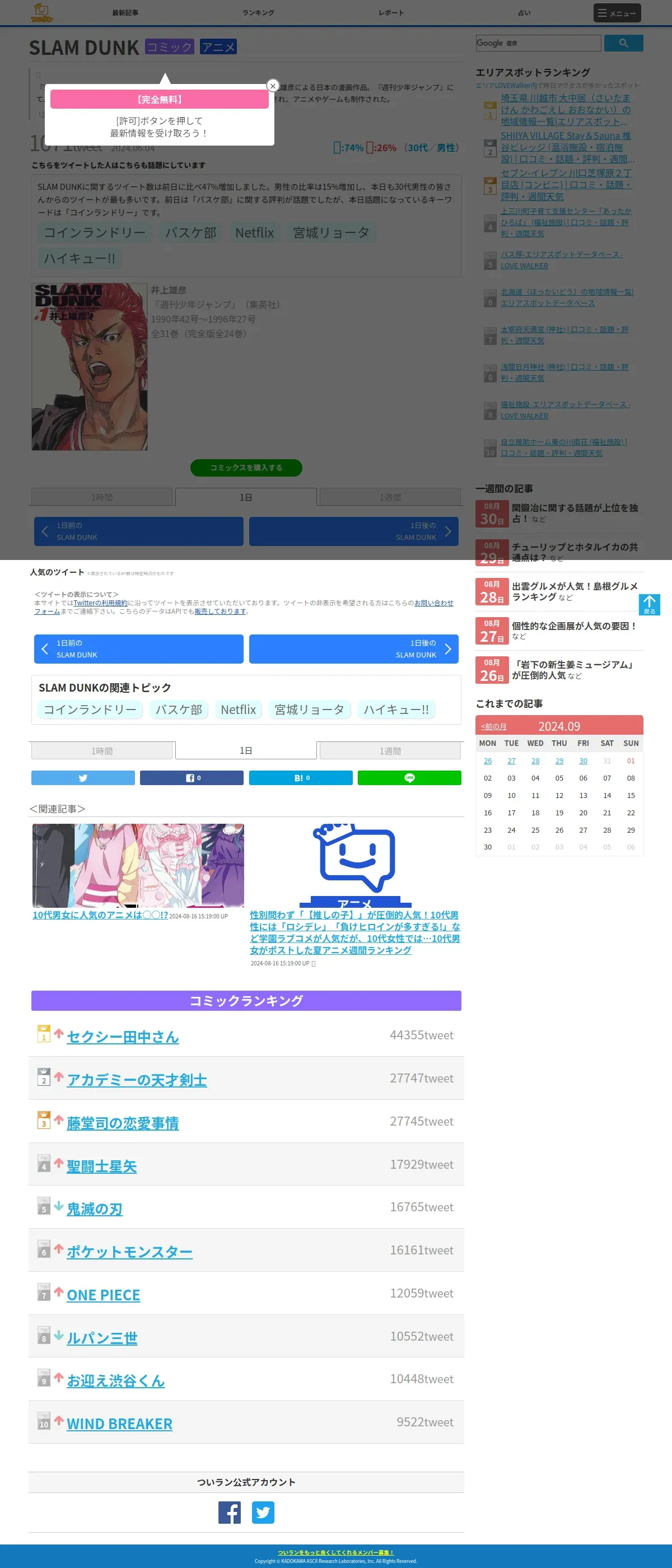Click コミックスを購入する green button
Image resolution: width=672 pixels, height=1568 pixels.
click(246, 468)
